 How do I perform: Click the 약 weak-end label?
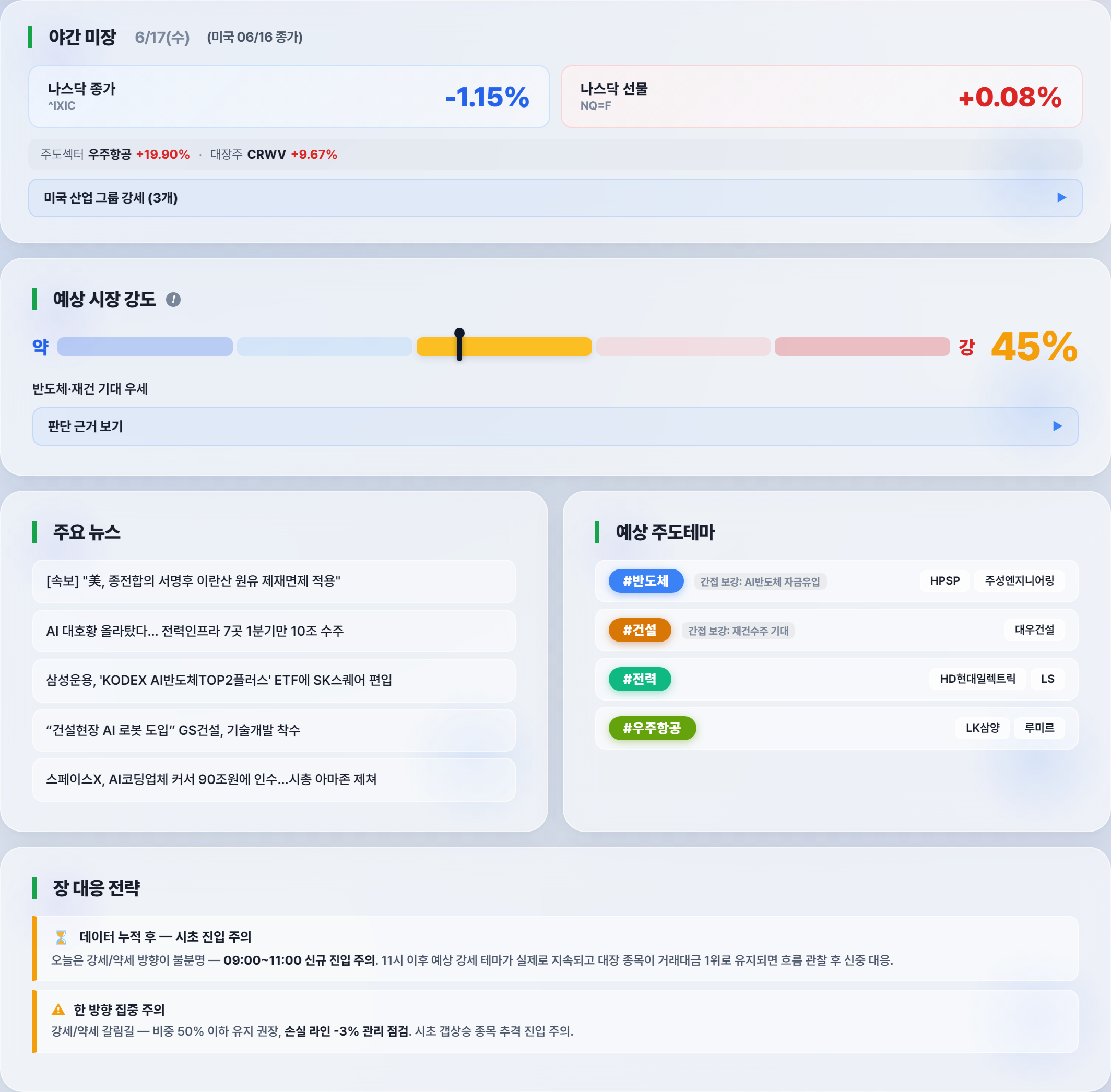(40, 347)
